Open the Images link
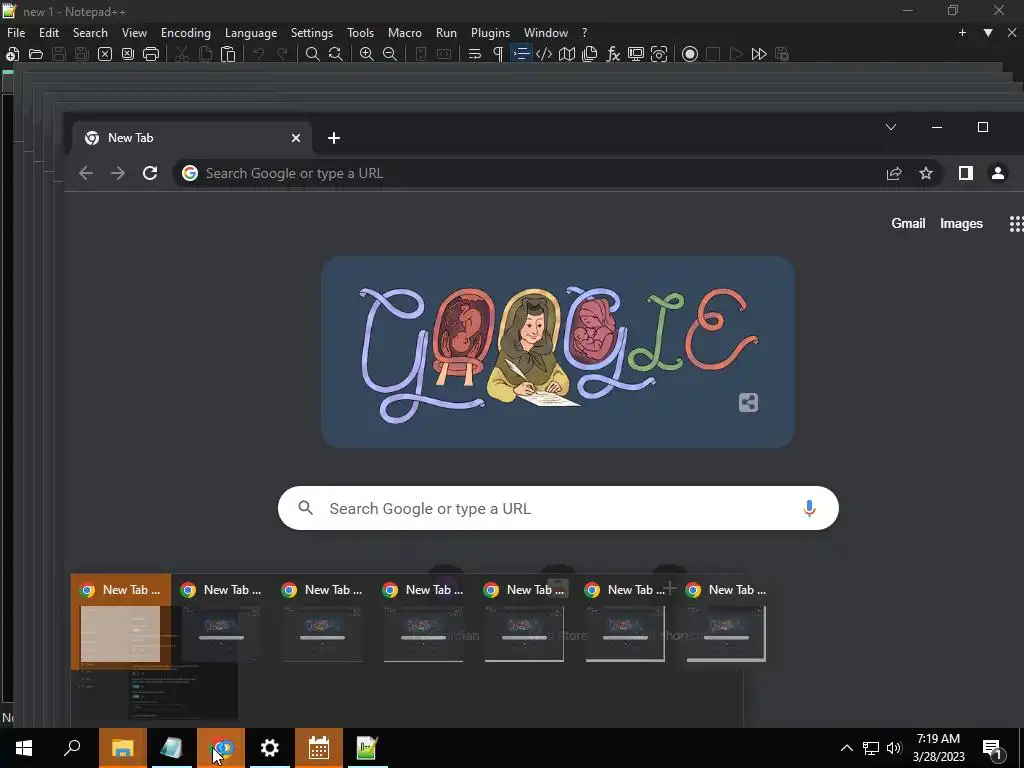Viewport: 1024px width, 768px height. (x=961, y=223)
